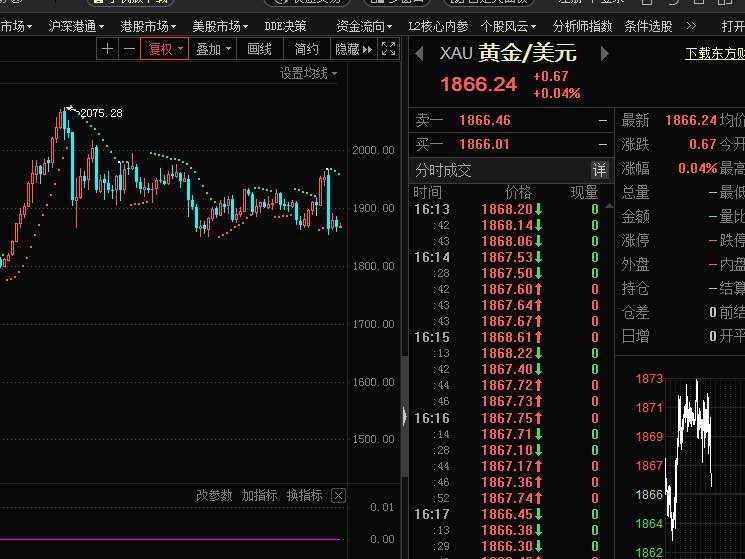Click 加指标 to add indicator

pyautogui.click(x=259, y=495)
